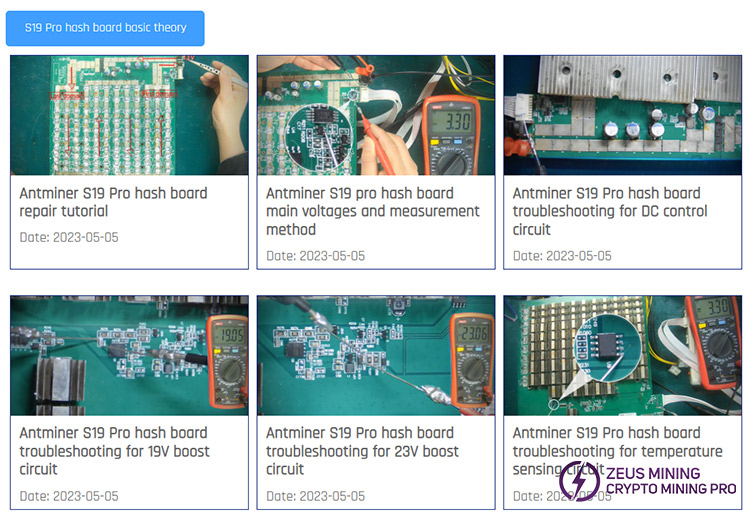Click the date under the repair tutorial card
The image size is (750, 512).
pos(69,237)
